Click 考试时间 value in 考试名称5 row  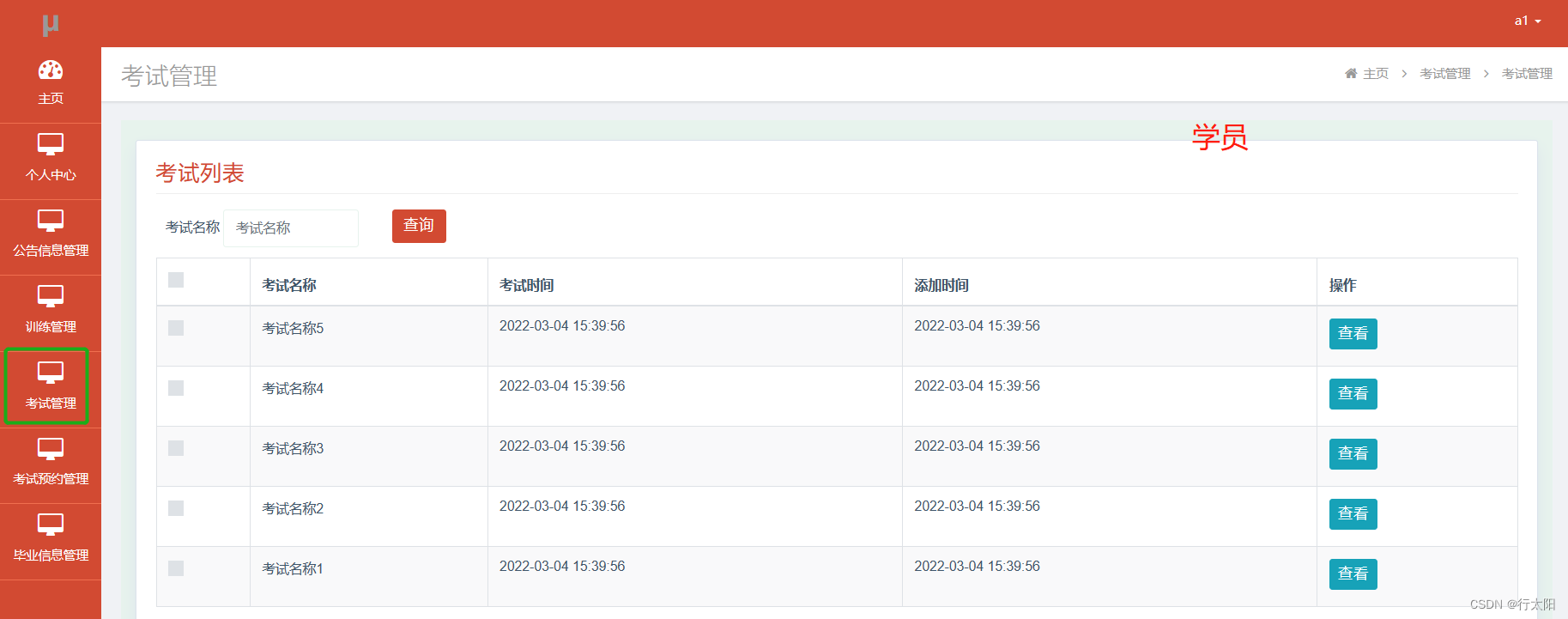coord(562,326)
